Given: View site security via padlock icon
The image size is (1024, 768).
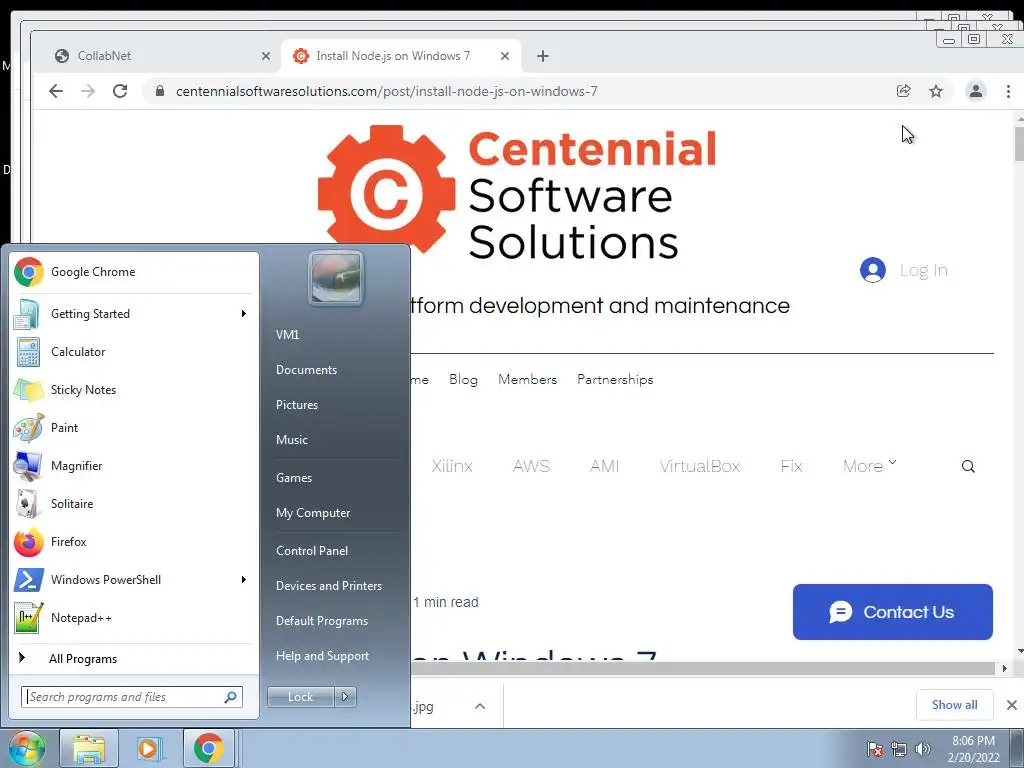Looking at the screenshot, I should pyautogui.click(x=160, y=91).
